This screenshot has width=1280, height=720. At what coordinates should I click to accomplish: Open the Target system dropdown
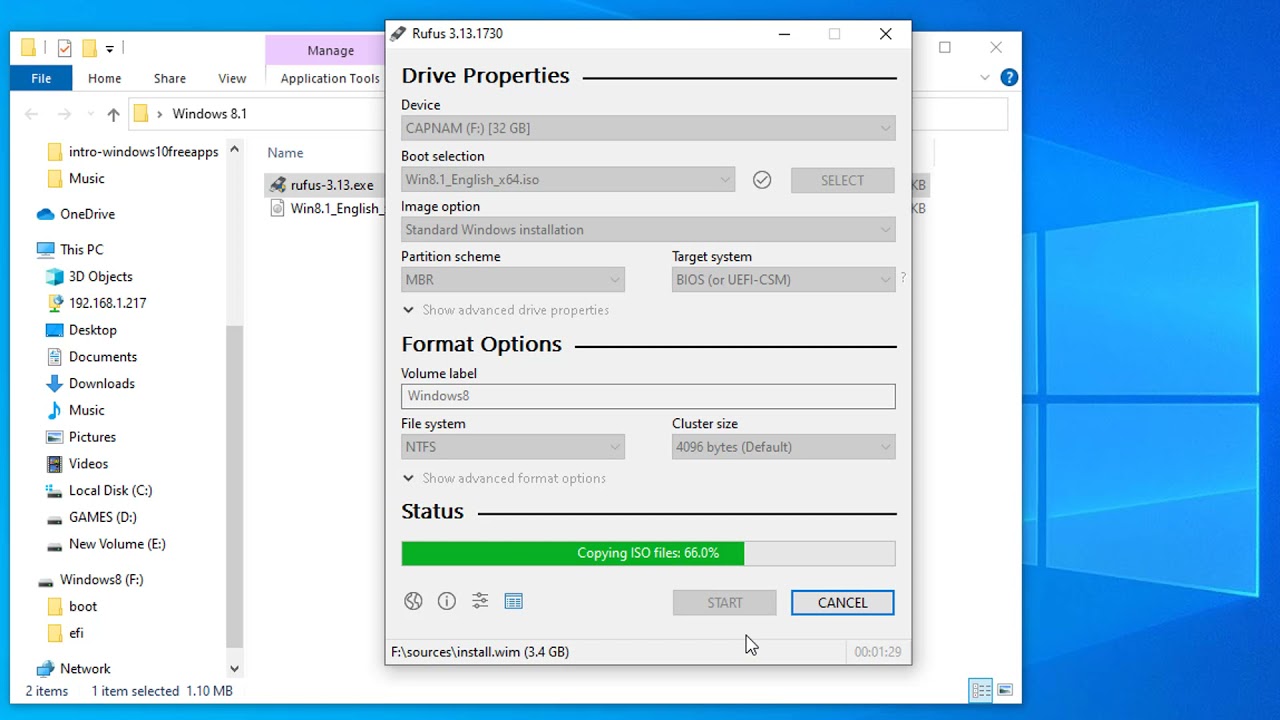click(783, 280)
